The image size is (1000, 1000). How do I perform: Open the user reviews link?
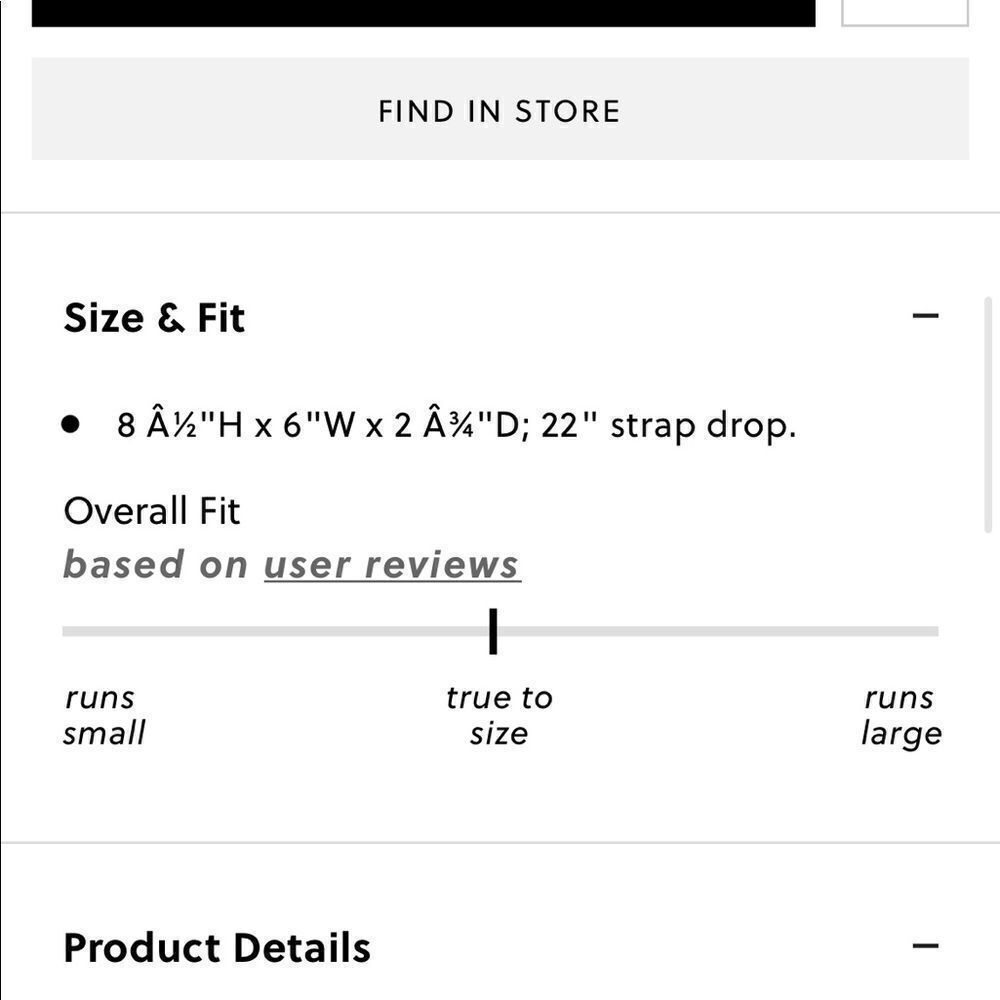coord(391,565)
